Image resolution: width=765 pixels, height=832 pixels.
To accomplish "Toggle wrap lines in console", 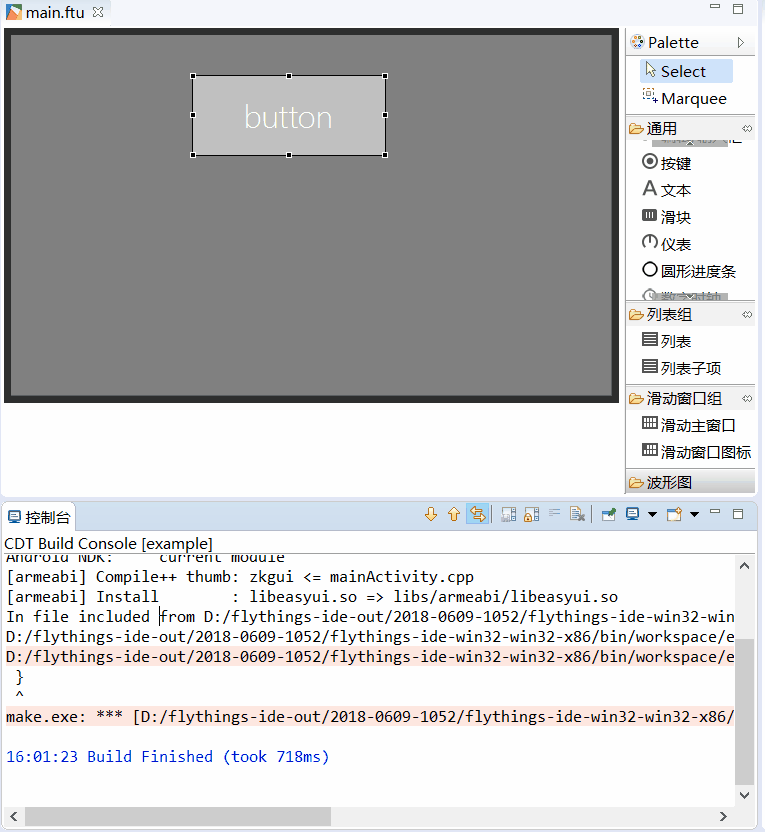I will tap(554, 513).
